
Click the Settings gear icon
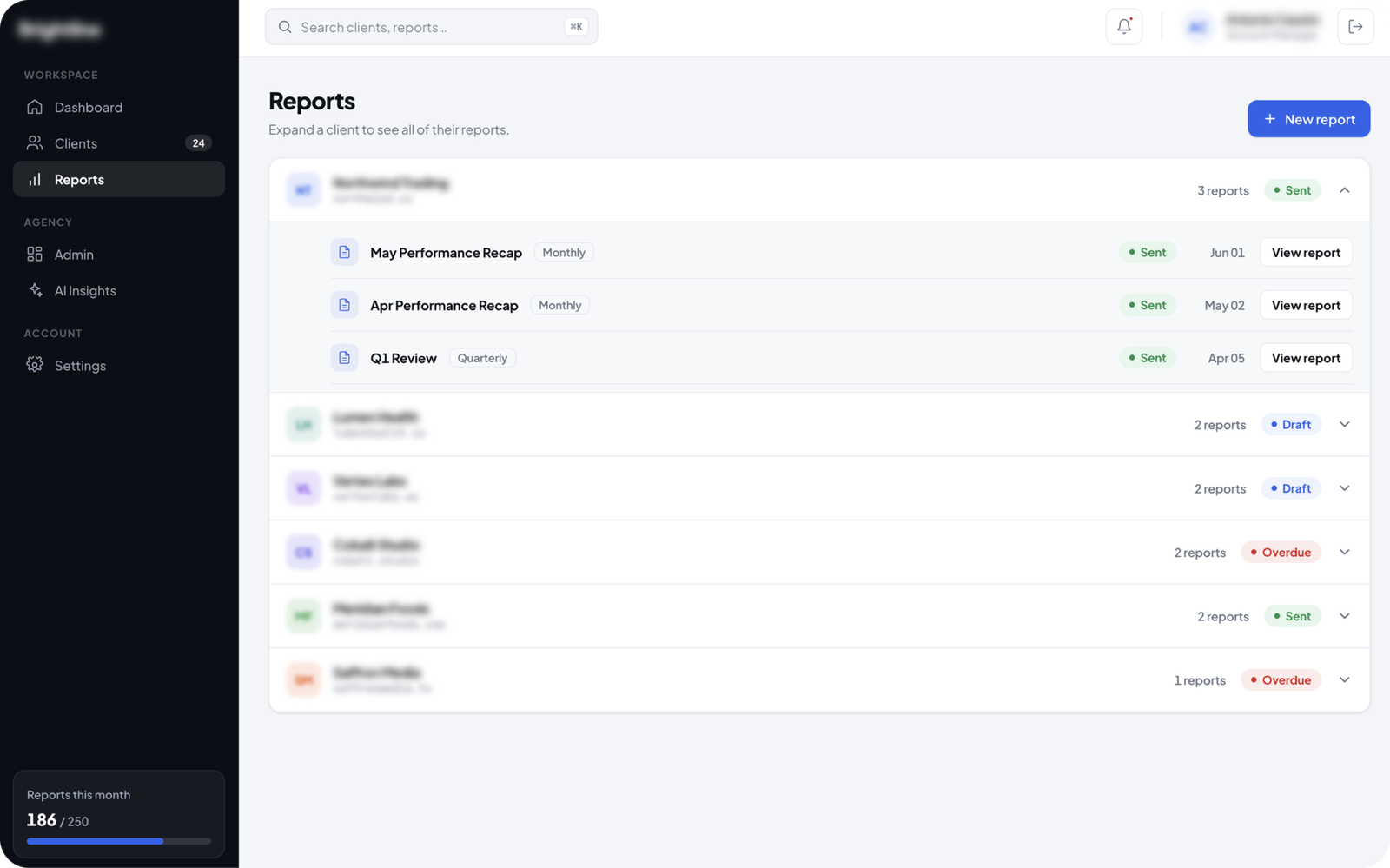[35, 365]
